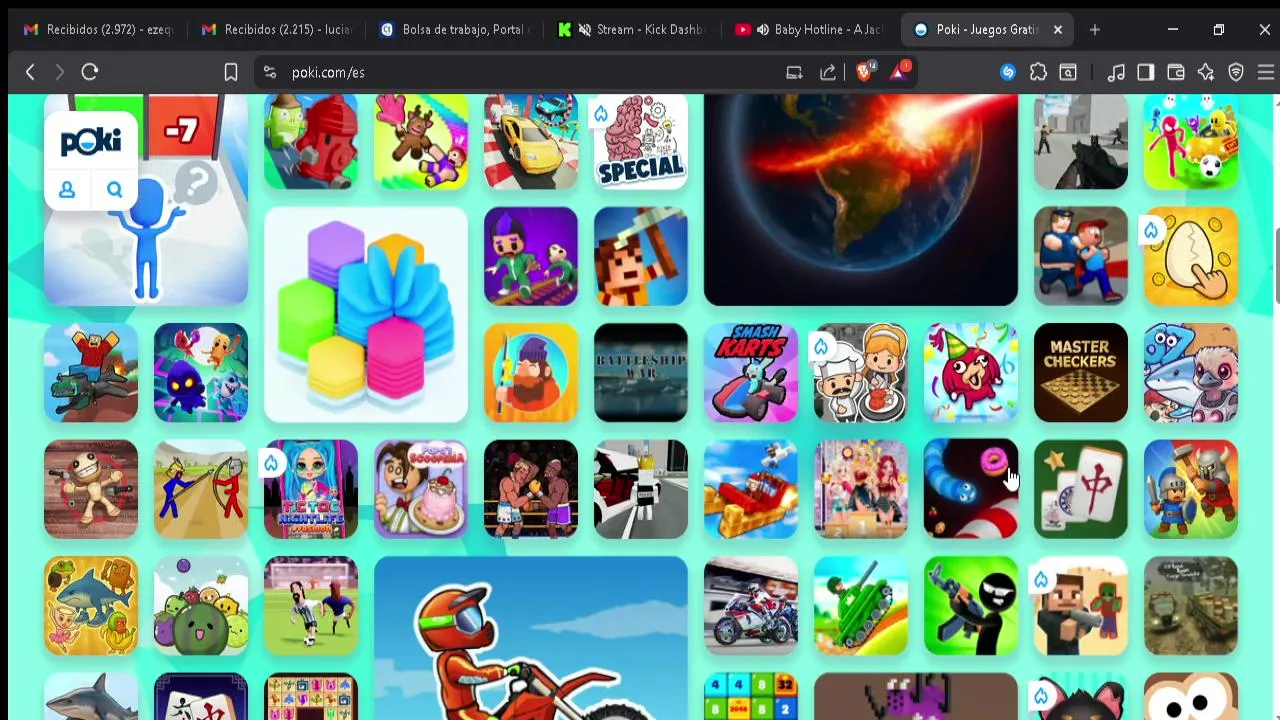Switch to the Recibidos (2.215) Gmail tab

point(277,30)
